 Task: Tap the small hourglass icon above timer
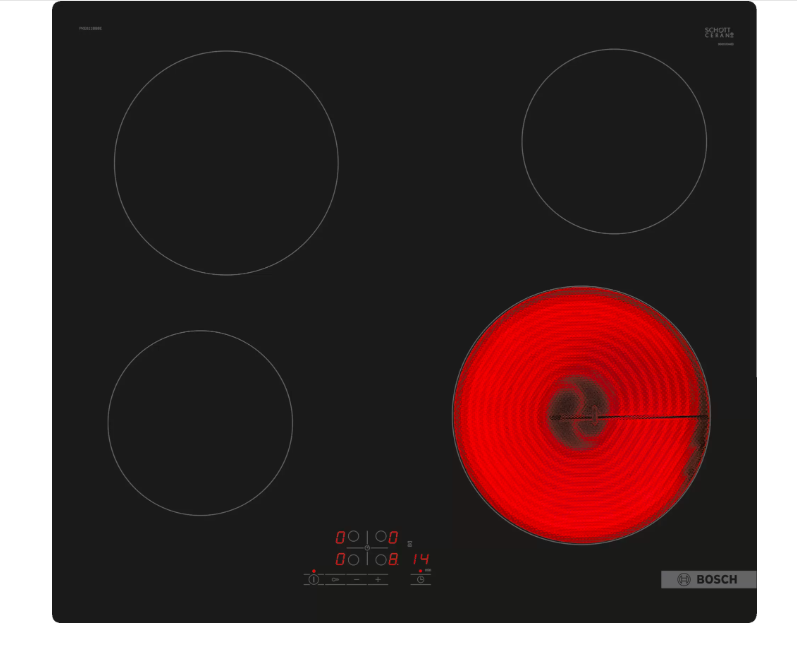point(409,543)
